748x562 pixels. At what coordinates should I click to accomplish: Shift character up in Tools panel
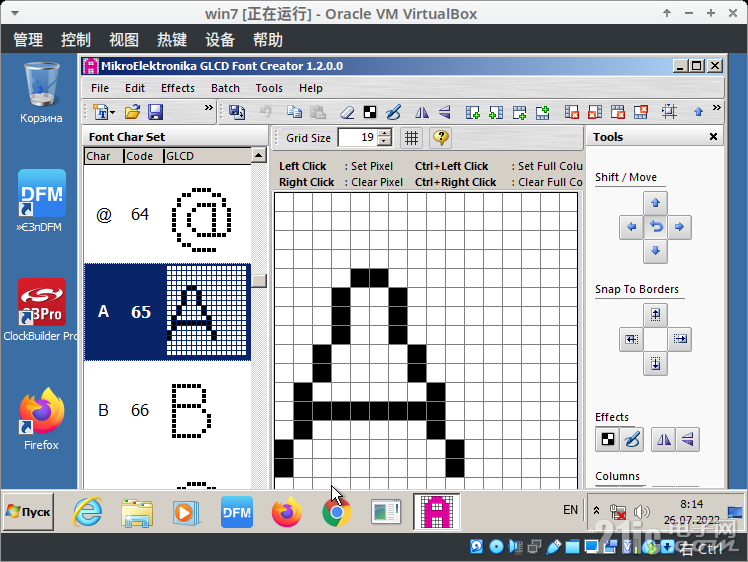point(655,203)
